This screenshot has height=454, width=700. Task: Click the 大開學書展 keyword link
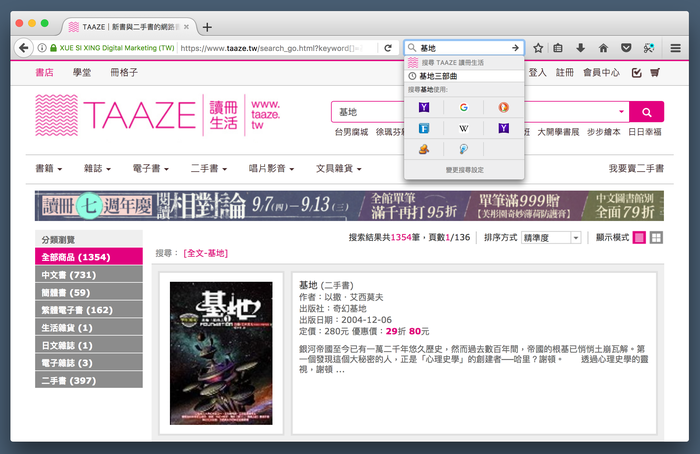pyautogui.click(x=558, y=132)
